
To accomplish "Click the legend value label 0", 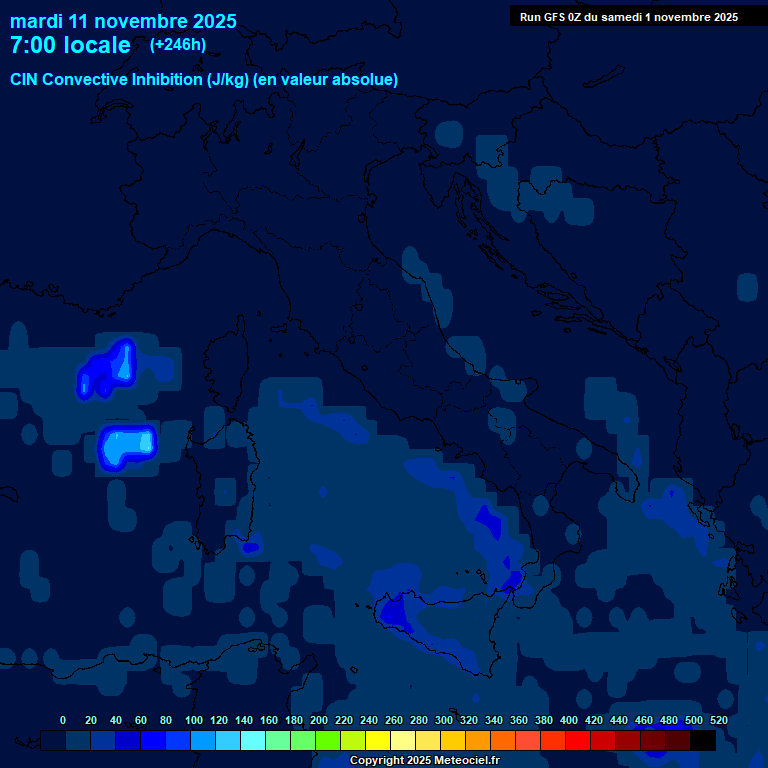I will click(63, 720).
